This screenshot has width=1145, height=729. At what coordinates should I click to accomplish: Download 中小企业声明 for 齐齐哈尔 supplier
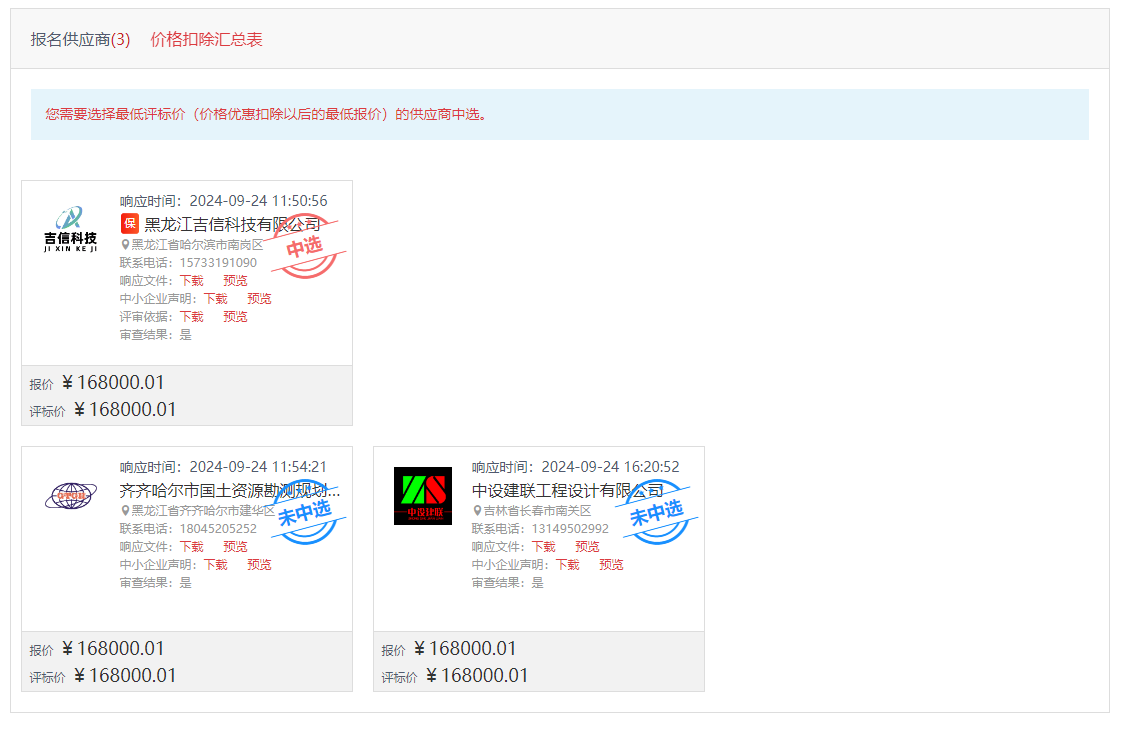click(x=215, y=565)
